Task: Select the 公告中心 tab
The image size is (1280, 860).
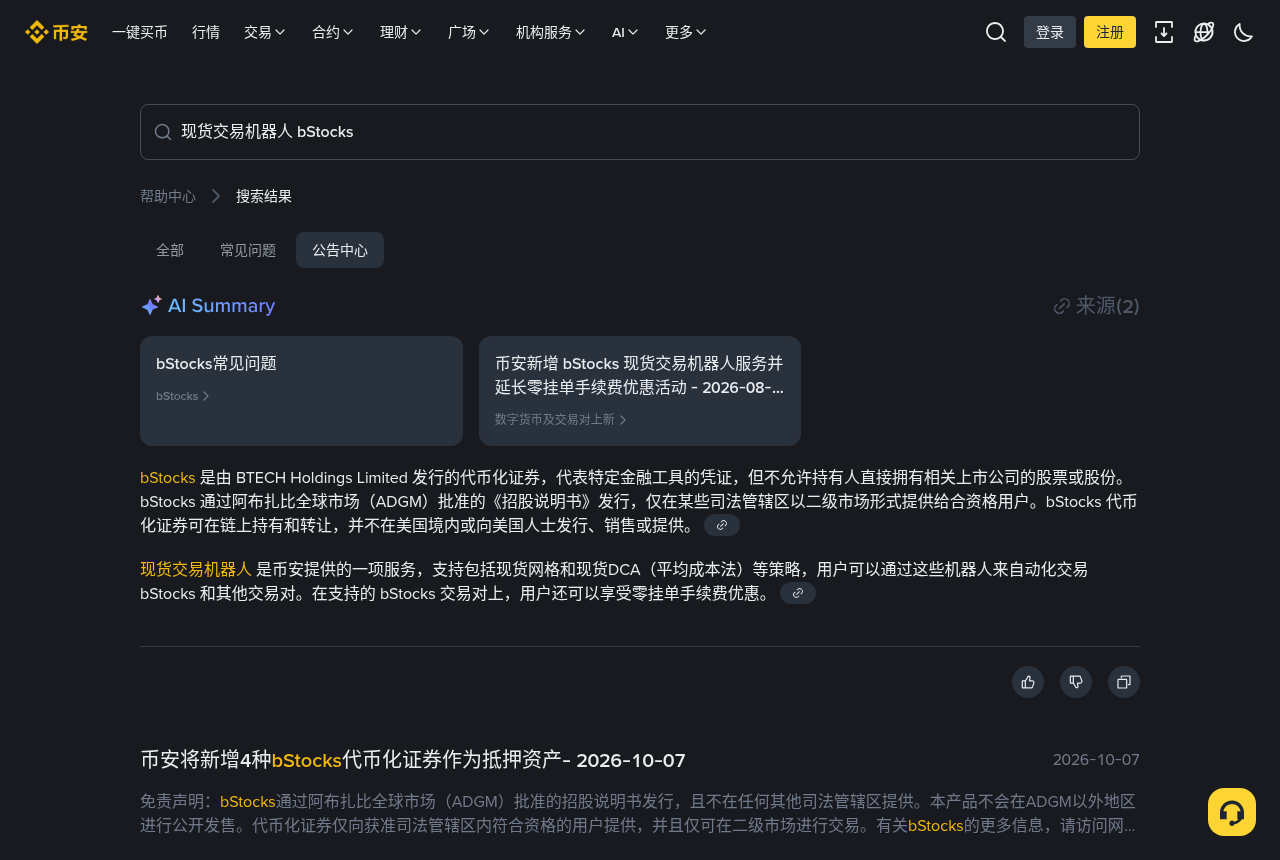Action: pyautogui.click(x=340, y=250)
